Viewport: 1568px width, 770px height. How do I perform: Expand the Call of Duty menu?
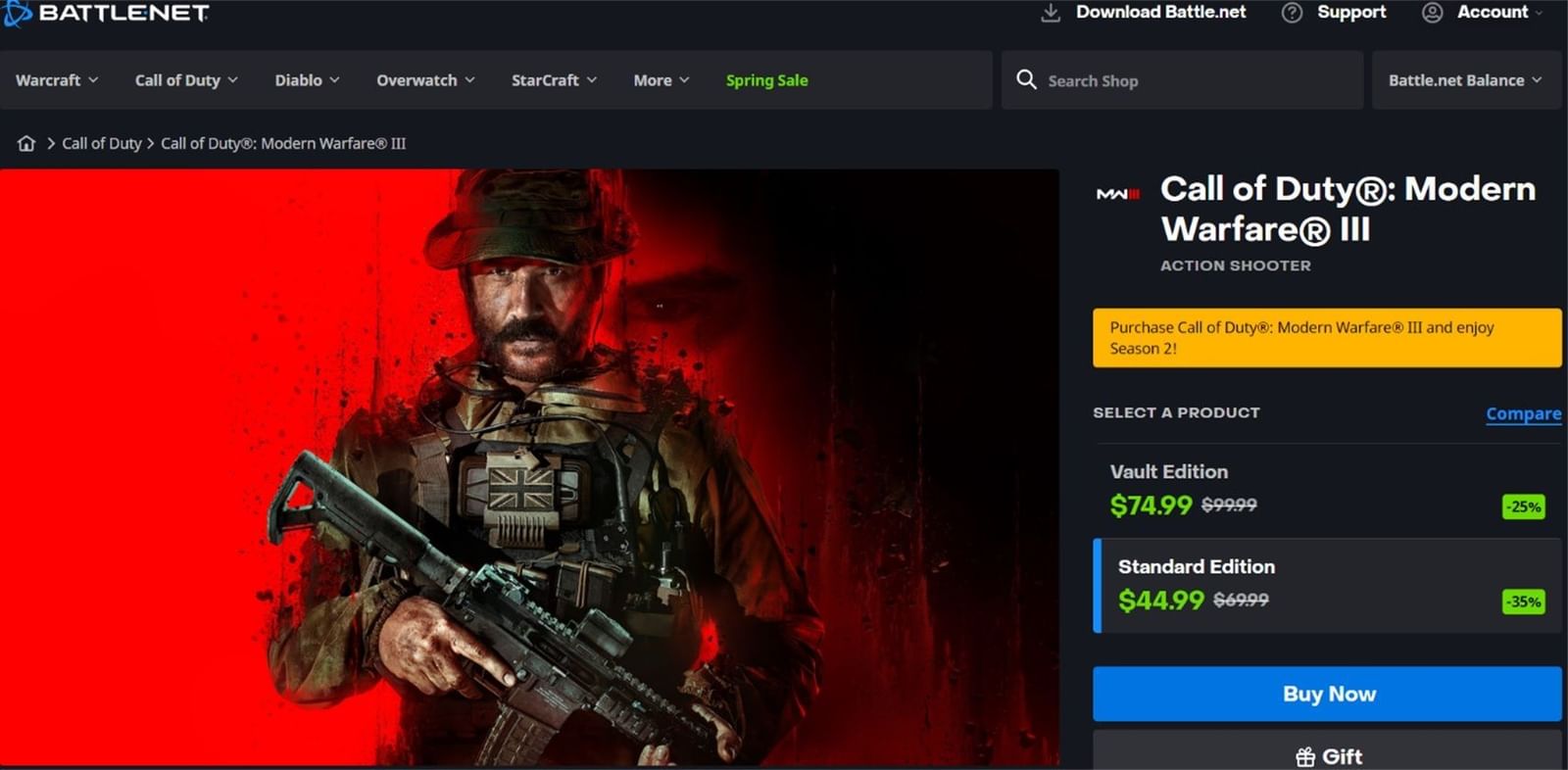pos(186,80)
